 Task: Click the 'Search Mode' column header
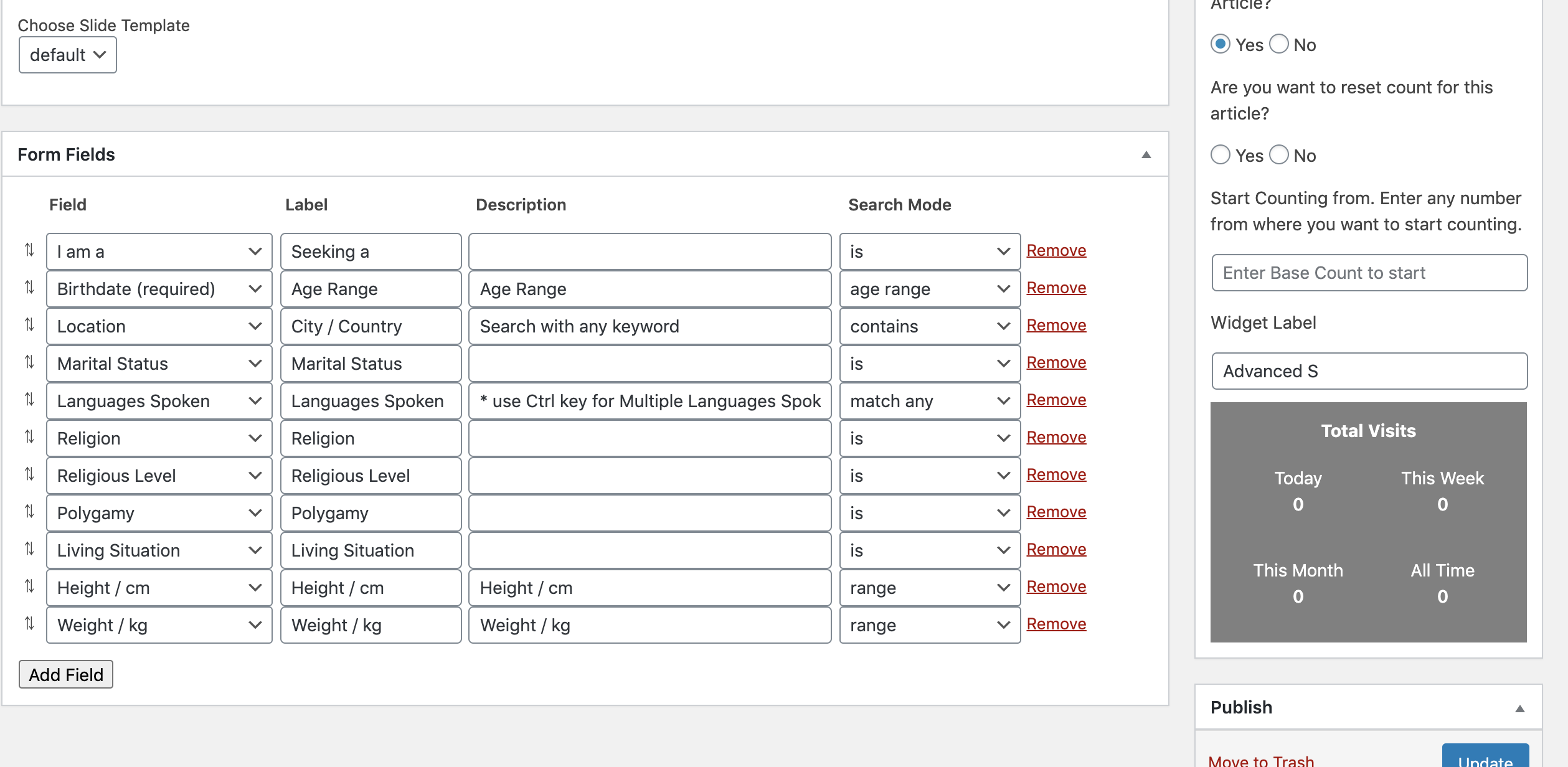(899, 205)
